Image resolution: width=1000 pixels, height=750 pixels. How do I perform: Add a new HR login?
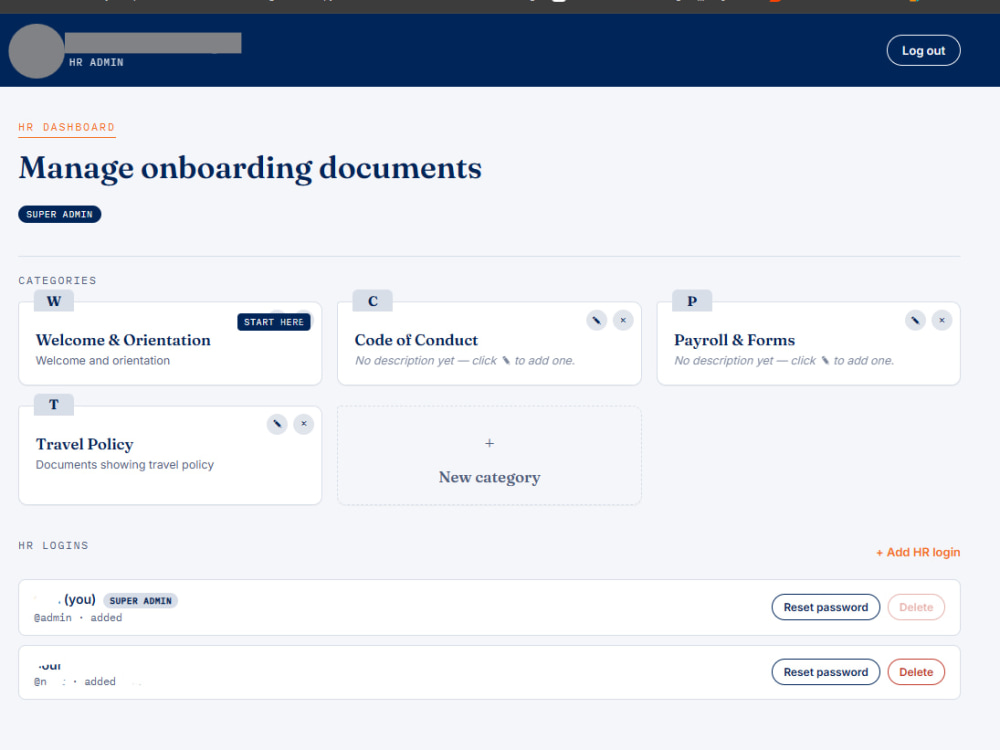[918, 552]
